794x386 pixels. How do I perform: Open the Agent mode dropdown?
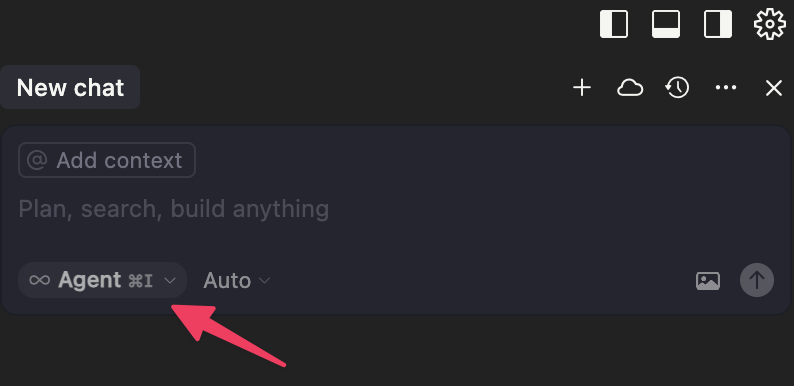[102, 280]
